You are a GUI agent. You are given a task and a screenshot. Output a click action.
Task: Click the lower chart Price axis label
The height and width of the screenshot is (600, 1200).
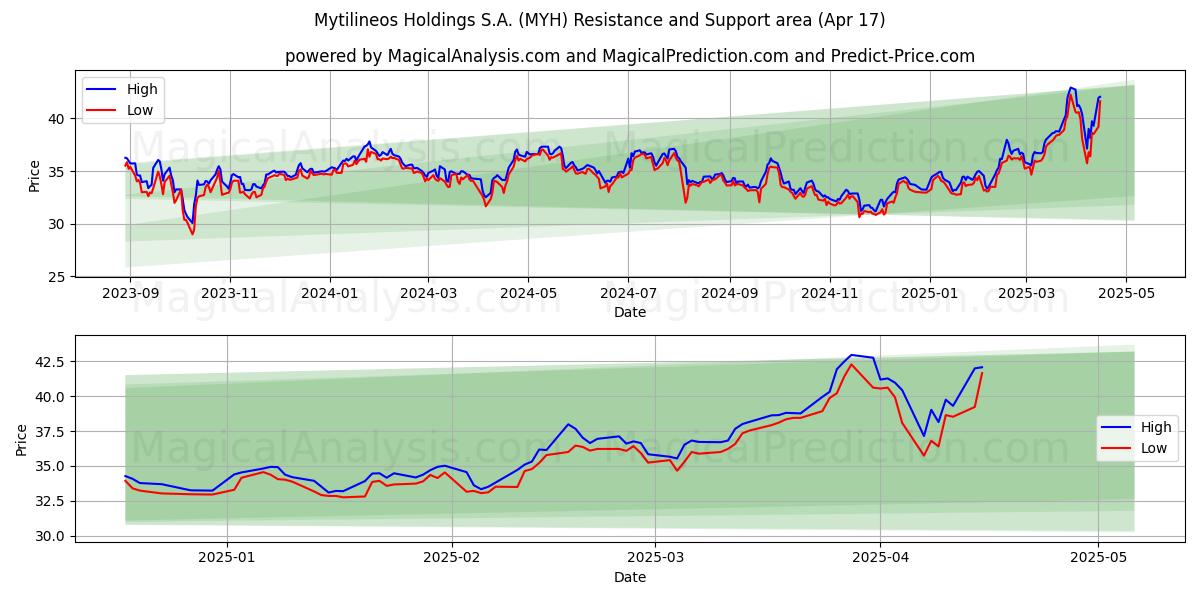click(22, 439)
